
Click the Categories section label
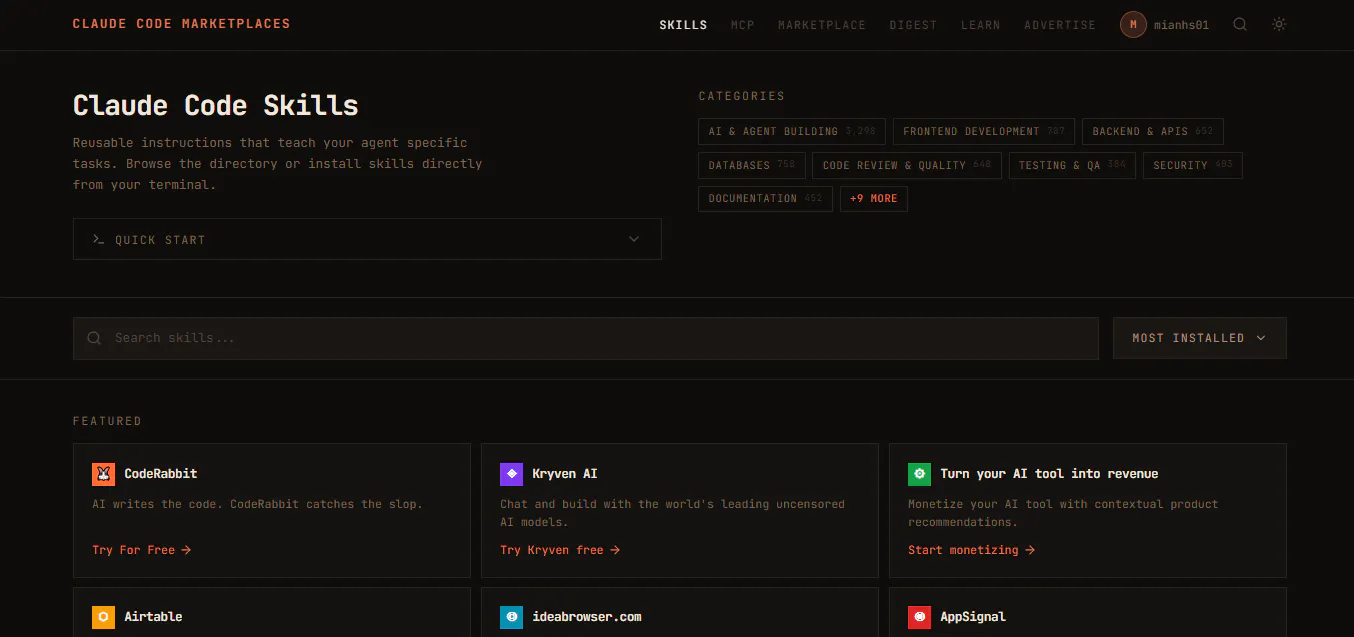click(742, 96)
